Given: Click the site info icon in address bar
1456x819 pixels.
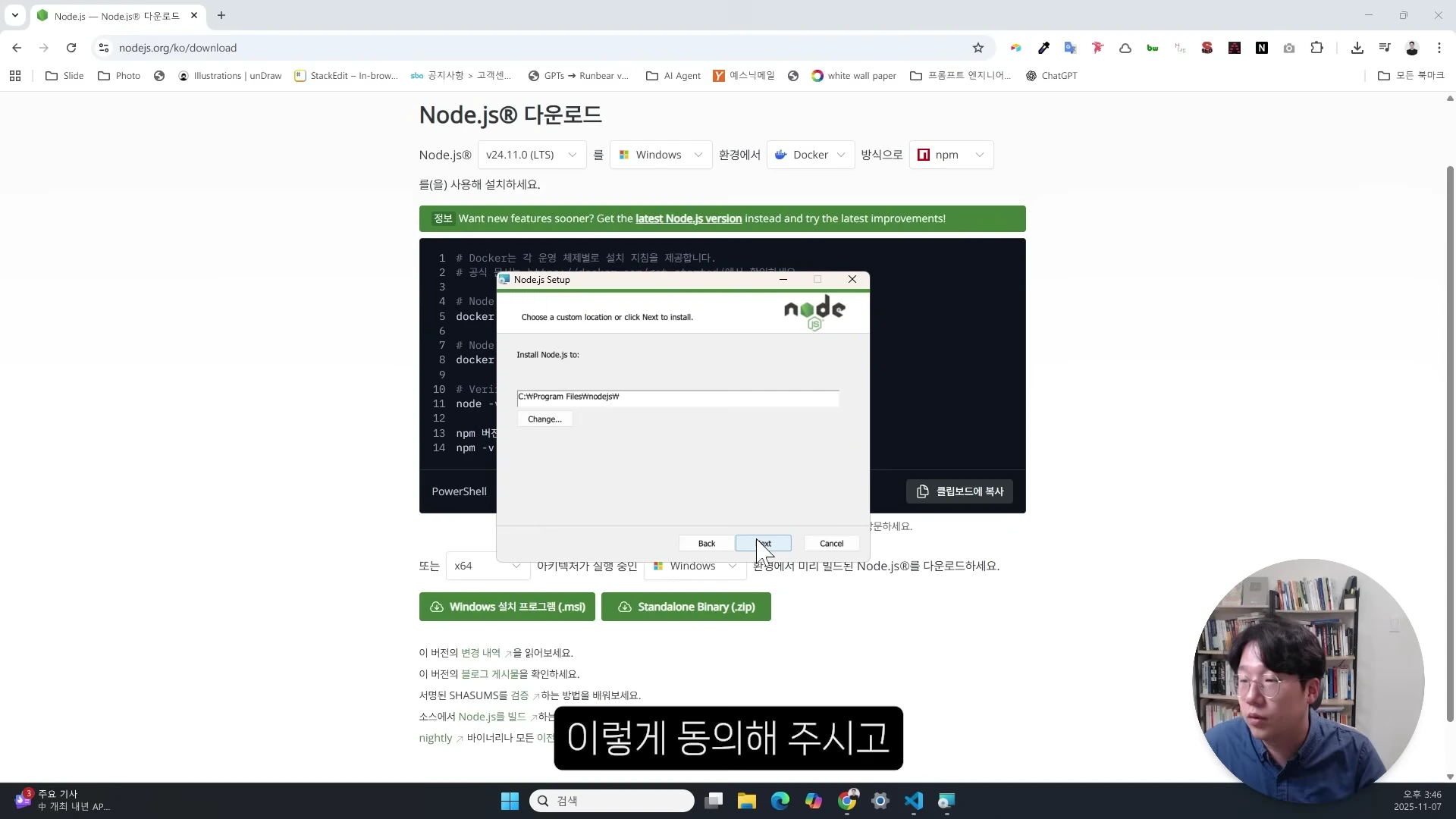Looking at the screenshot, I should click(x=104, y=48).
